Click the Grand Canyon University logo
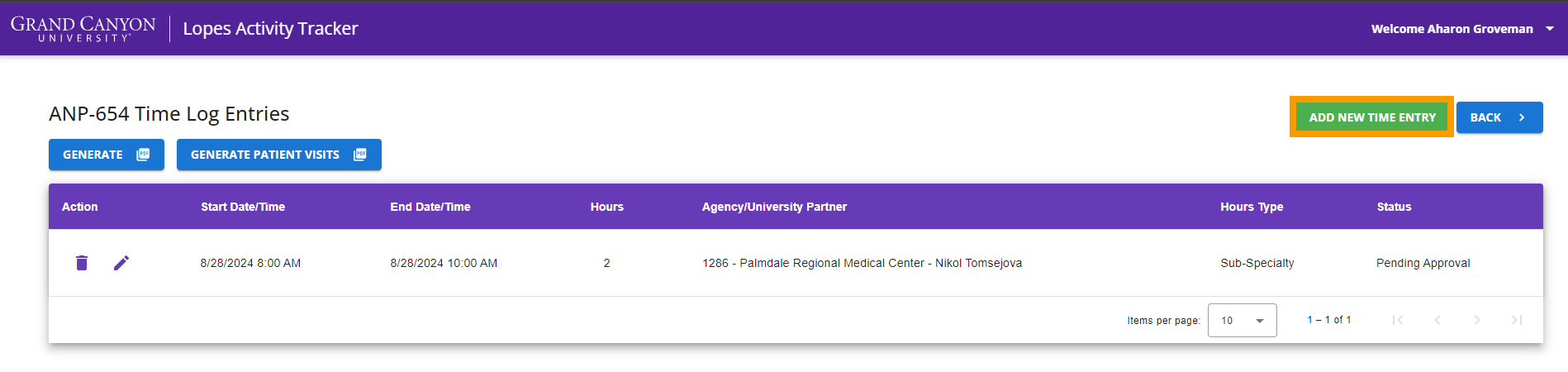The height and width of the screenshot is (372, 1568). (83, 29)
